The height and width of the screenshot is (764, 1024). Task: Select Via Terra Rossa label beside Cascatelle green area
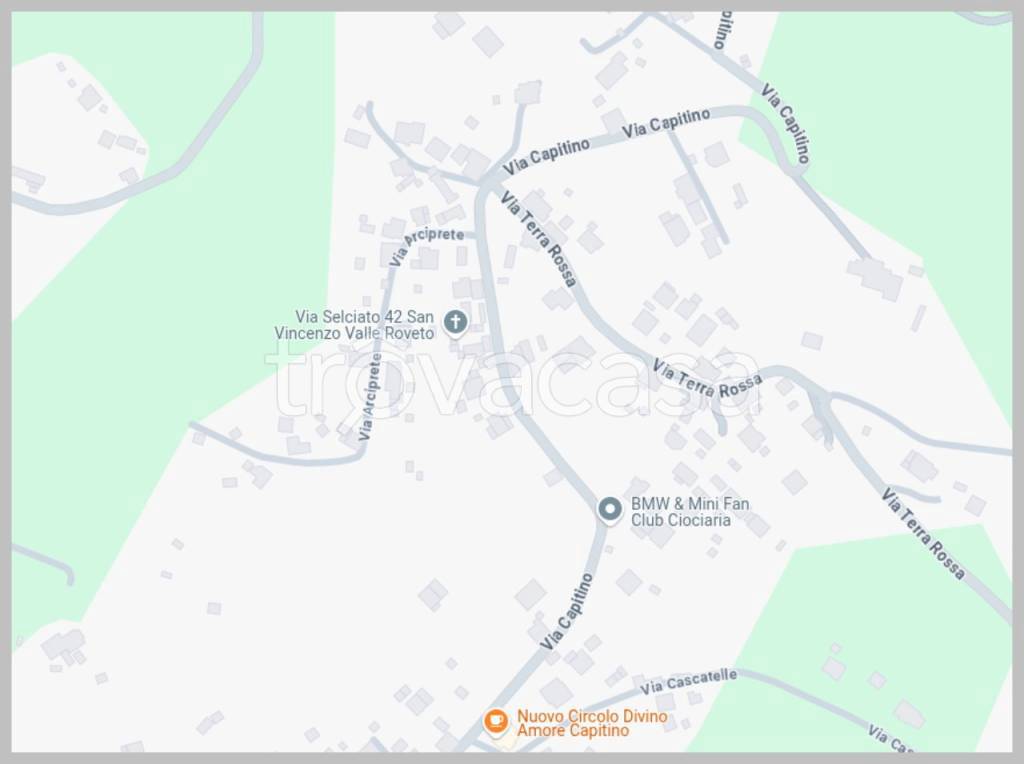(x=923, y=533)
